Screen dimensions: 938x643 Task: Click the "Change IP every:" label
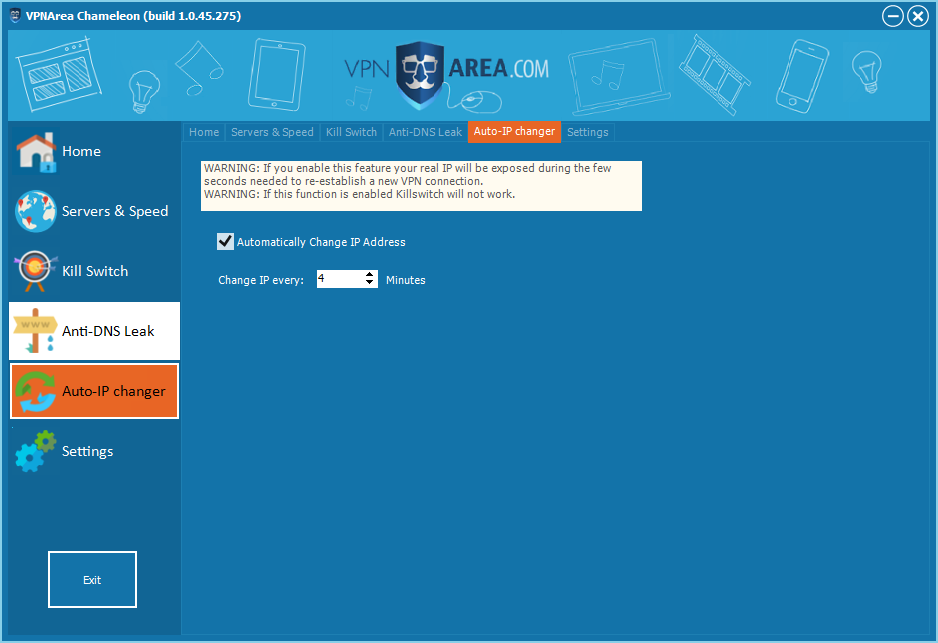[261, 280]
